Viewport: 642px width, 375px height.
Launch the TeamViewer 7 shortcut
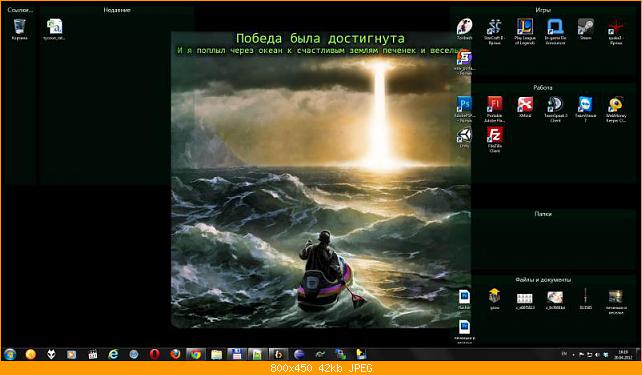[585, 109]
